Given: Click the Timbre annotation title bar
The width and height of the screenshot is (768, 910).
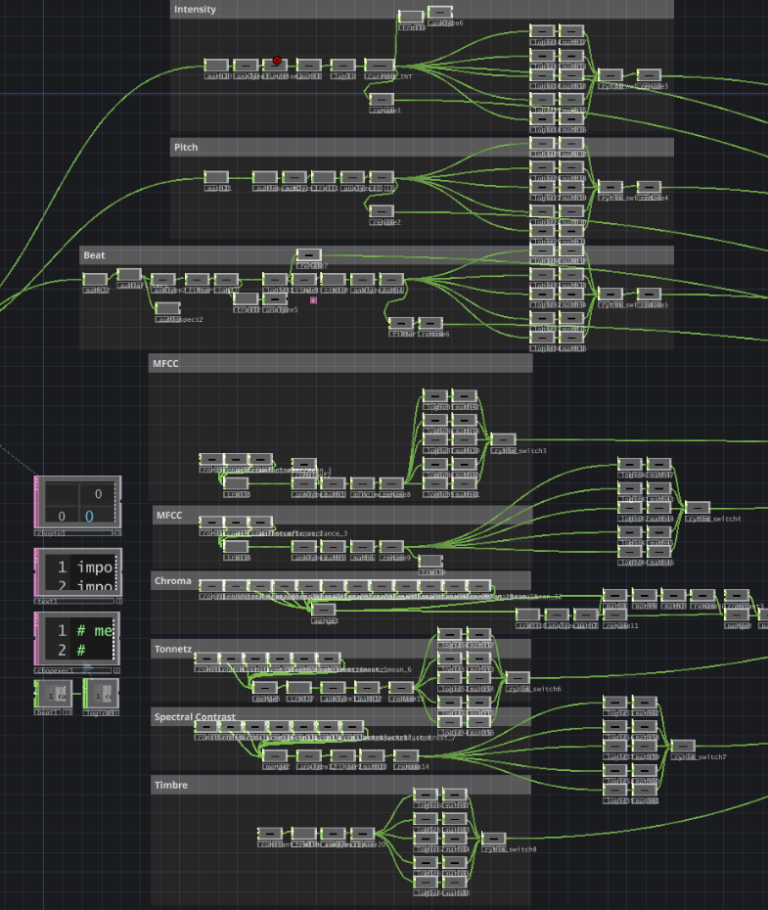Looking at the screenshot, I should (x=340, y=785).
